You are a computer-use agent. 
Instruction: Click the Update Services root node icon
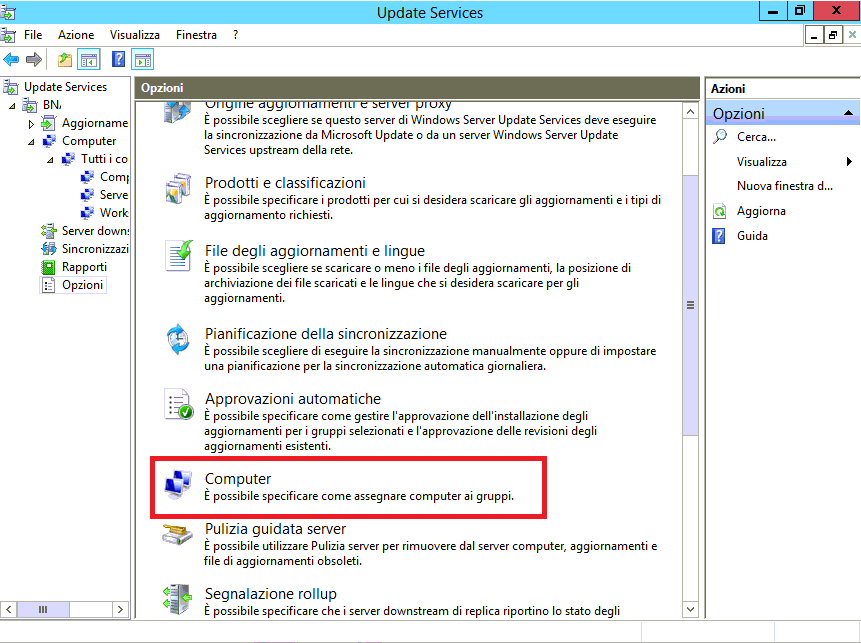tap(10, 87)
